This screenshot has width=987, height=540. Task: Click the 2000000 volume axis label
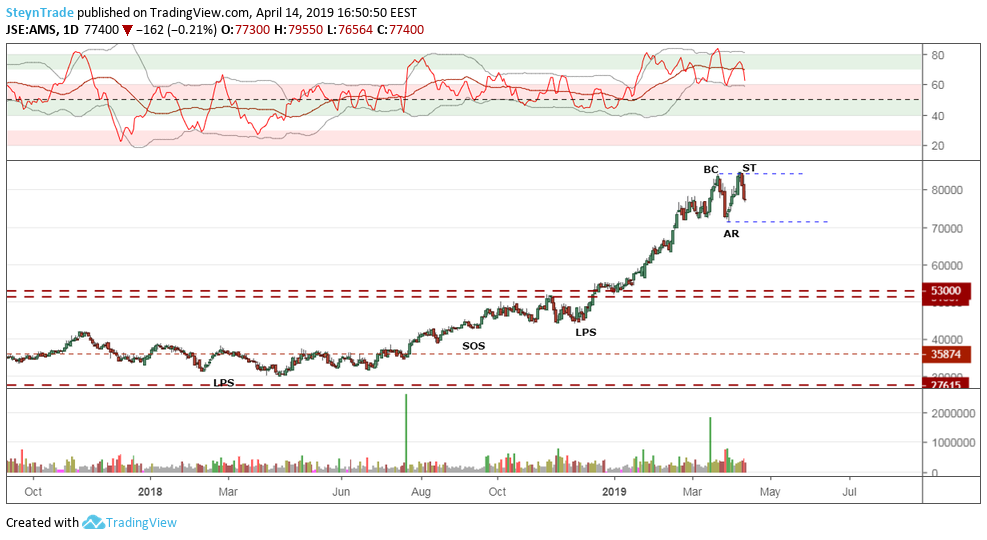(953, 413)
